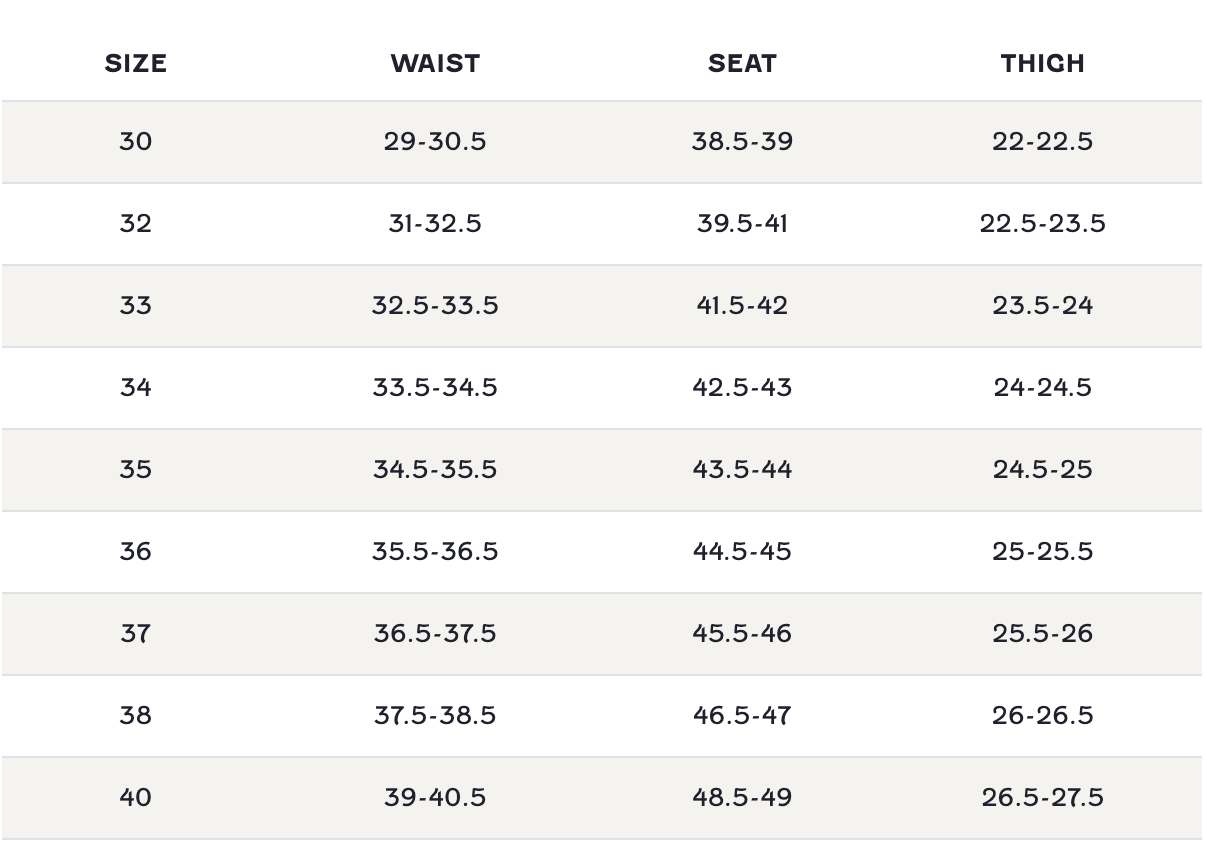The image size is (1206, 842).
Task: Click the seat value 48.5-49
Action: coord(742,797)
